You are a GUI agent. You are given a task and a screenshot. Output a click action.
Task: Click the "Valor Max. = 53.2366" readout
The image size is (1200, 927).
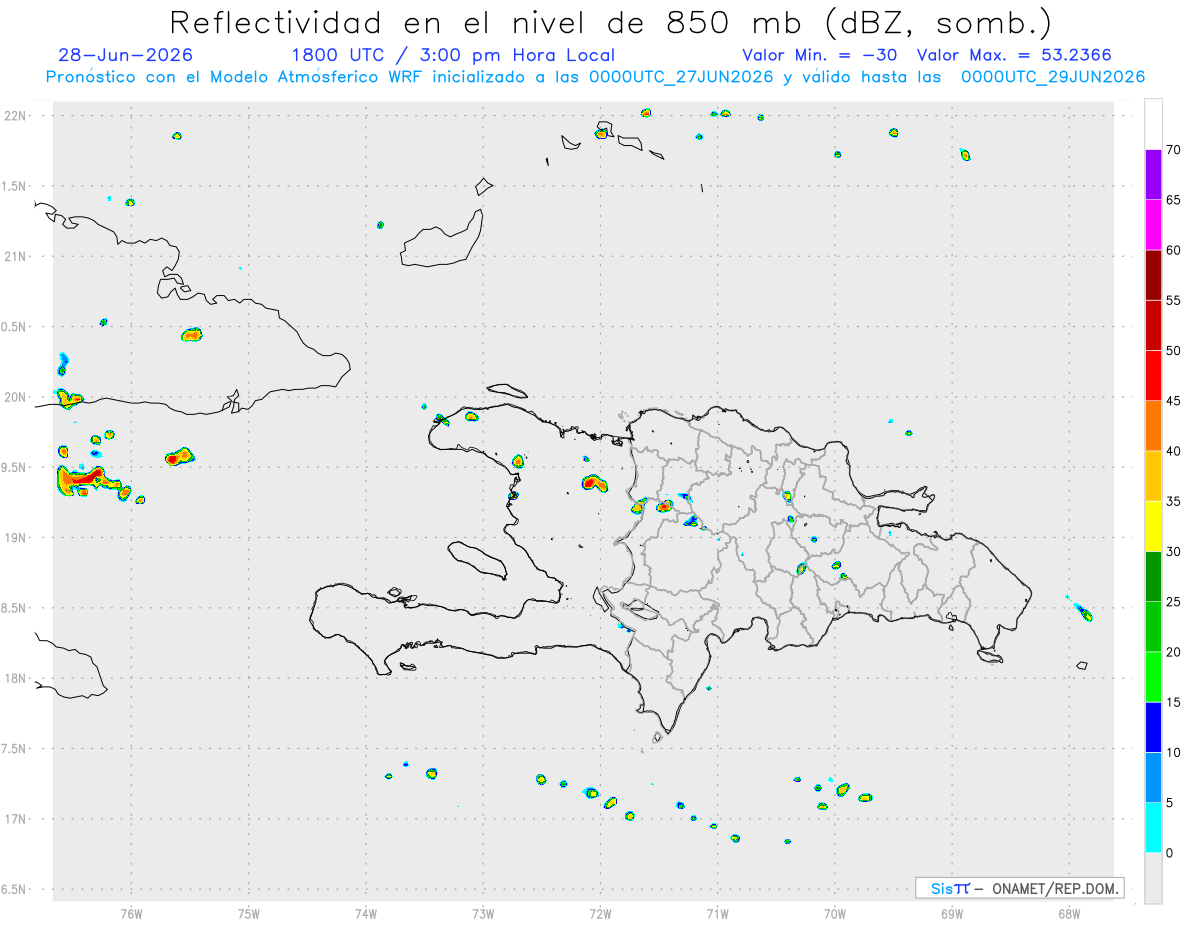click(x=1014, y=55)
